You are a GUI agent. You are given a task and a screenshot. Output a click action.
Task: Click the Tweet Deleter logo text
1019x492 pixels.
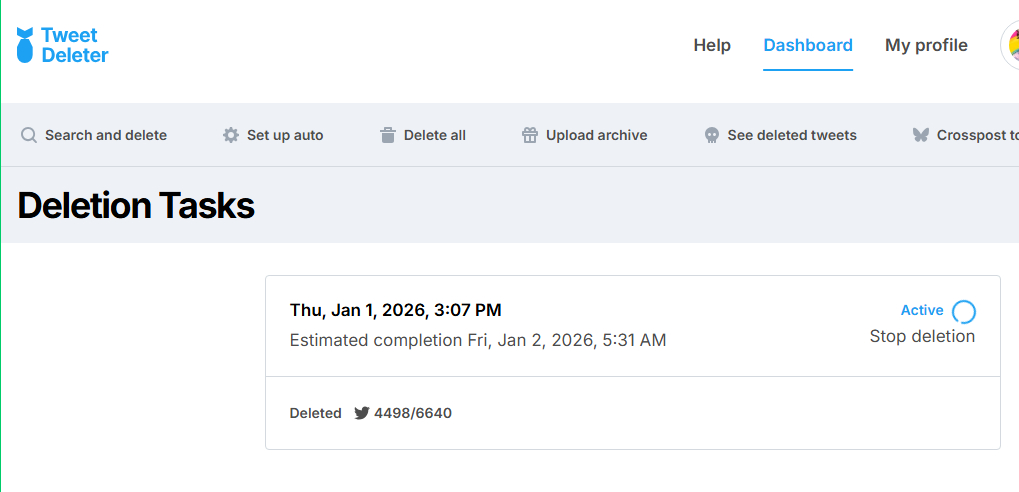point(75,45)
